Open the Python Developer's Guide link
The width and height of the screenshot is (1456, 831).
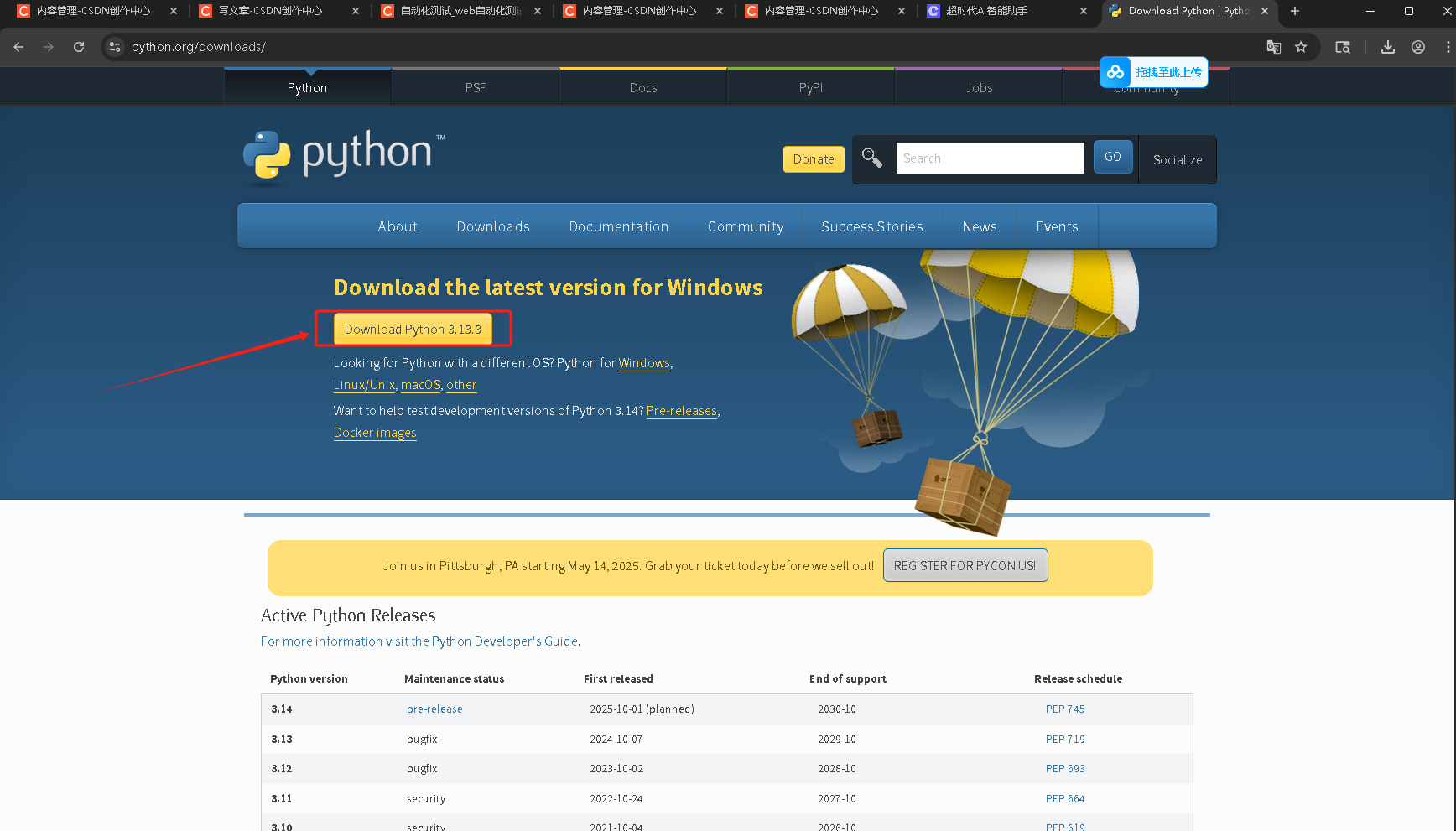(x=419, y=641)
